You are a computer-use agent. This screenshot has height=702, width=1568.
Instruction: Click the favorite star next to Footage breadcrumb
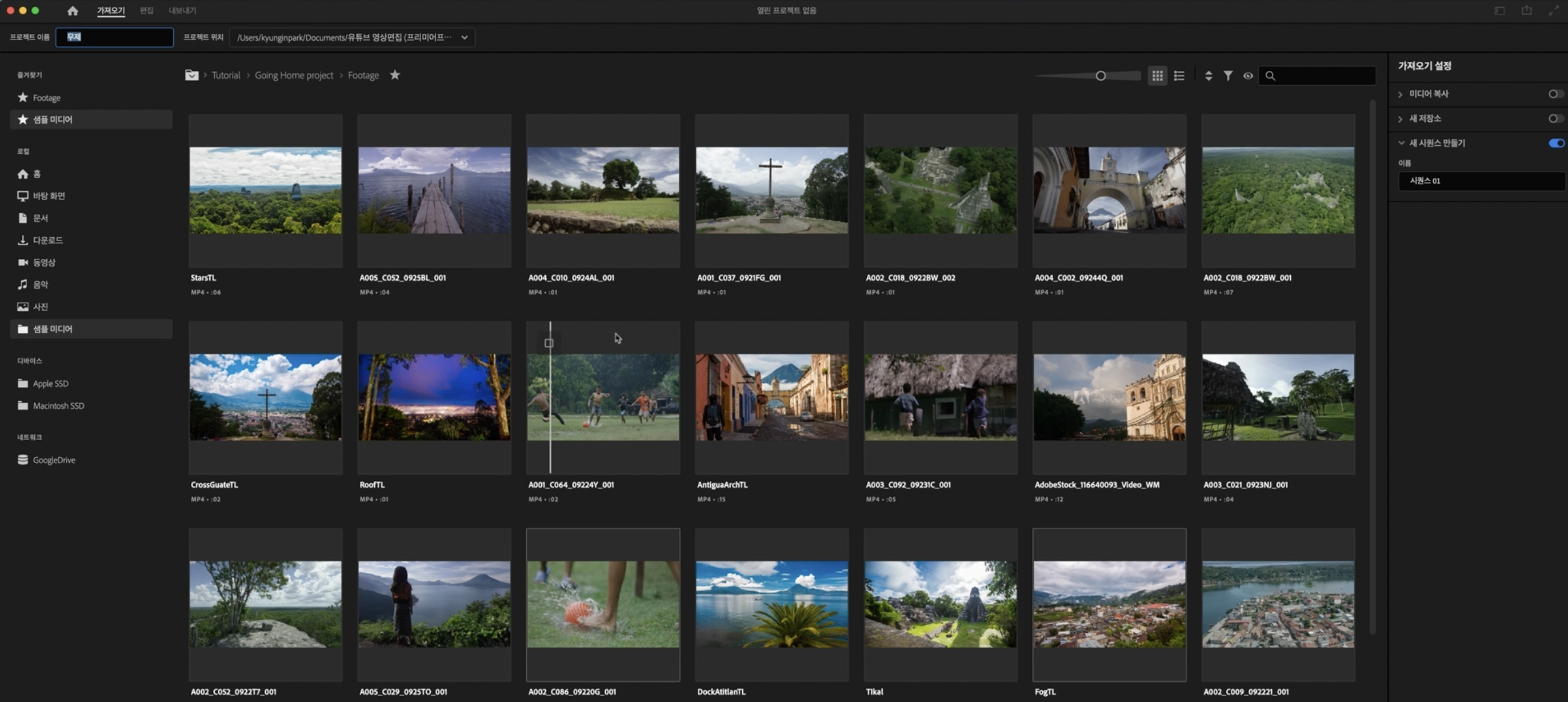394,75
